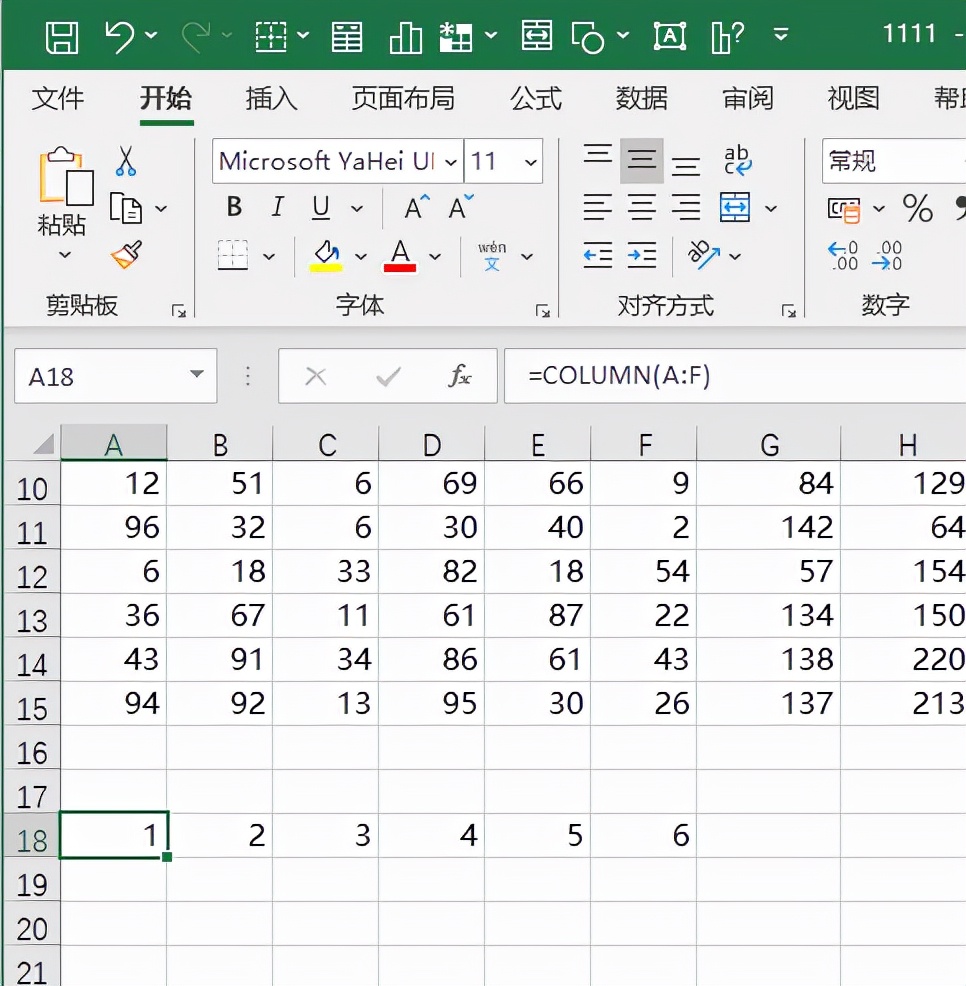Image resolution: width=966 pixels, height=986 pixels.
Task: Apply yellow fill color to cell
Action: coord(326,256)
